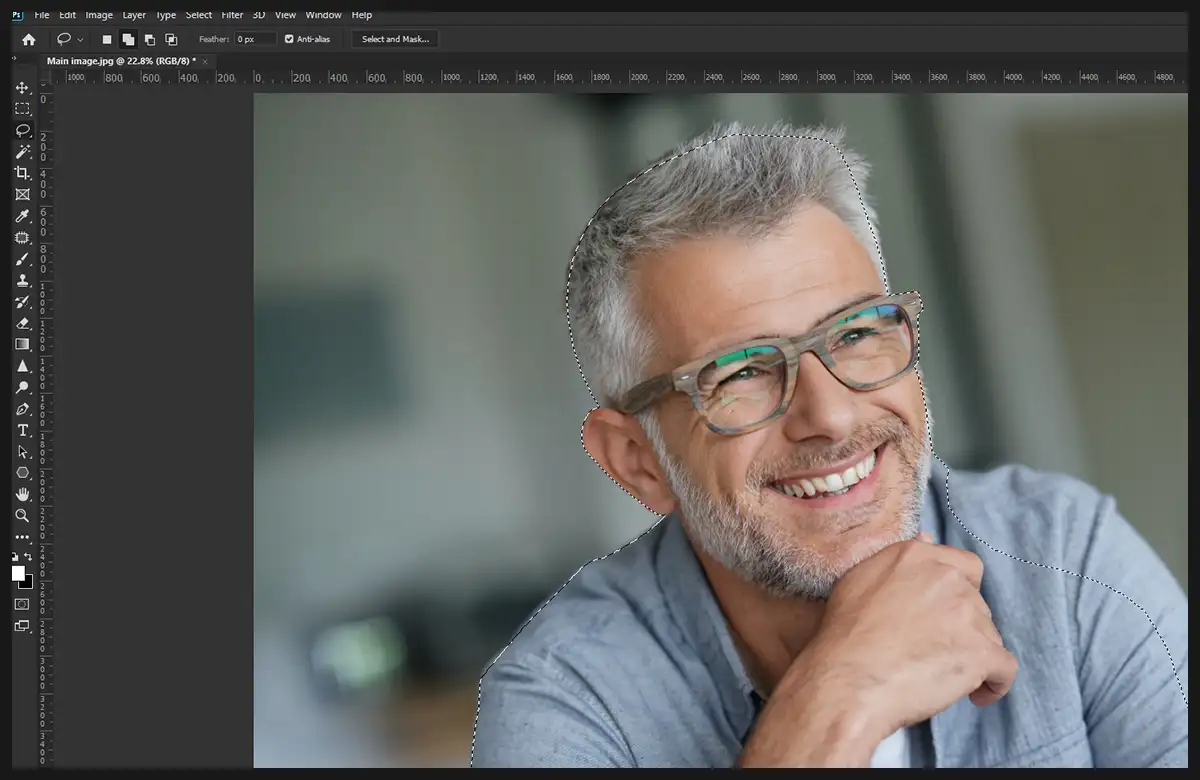Switch to Main image.jpg document tab
Viewport: 1200px width, 780px height.
tap(121, 61)
